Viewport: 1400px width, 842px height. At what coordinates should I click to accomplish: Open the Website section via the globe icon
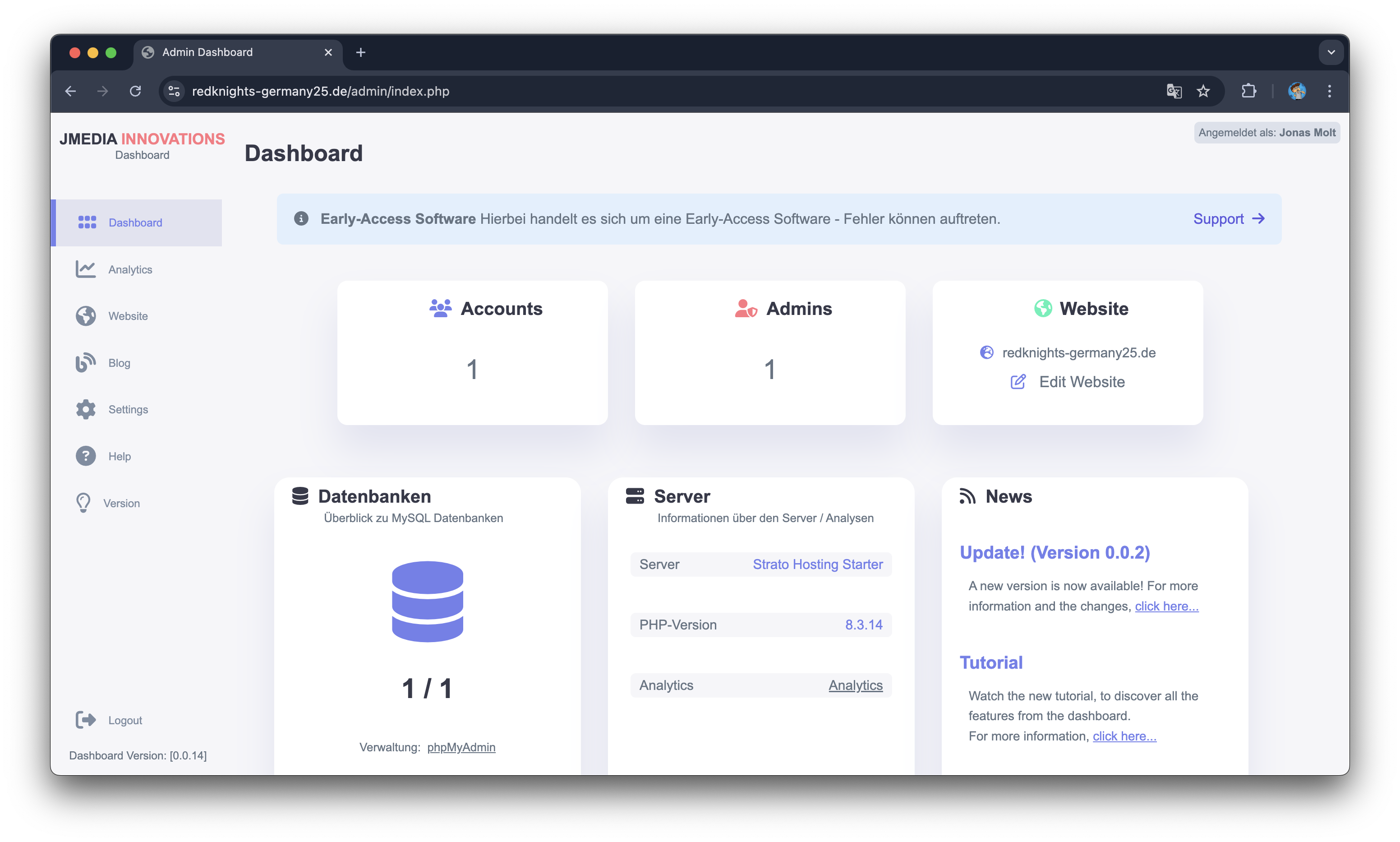85,315
